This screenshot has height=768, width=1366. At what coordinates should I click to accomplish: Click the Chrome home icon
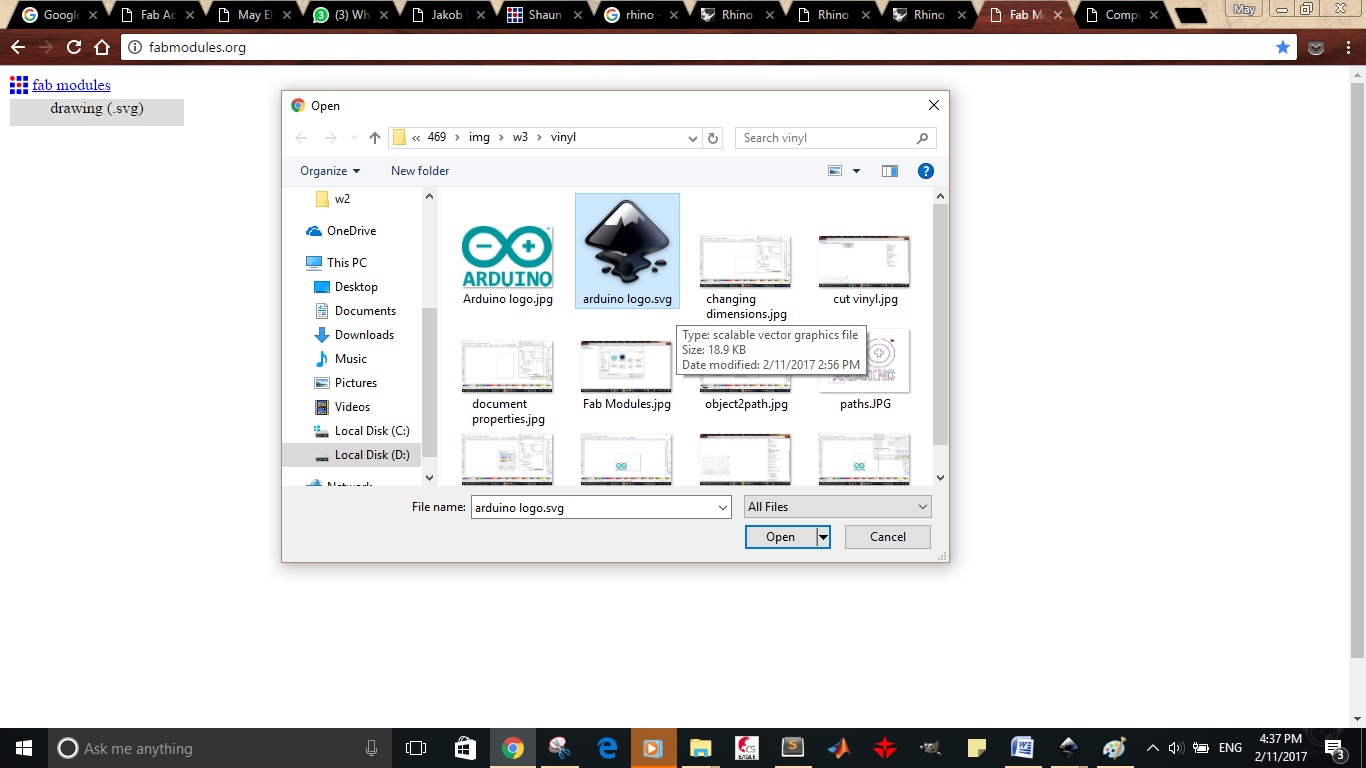pyautogui.click(x=101, y=47)
